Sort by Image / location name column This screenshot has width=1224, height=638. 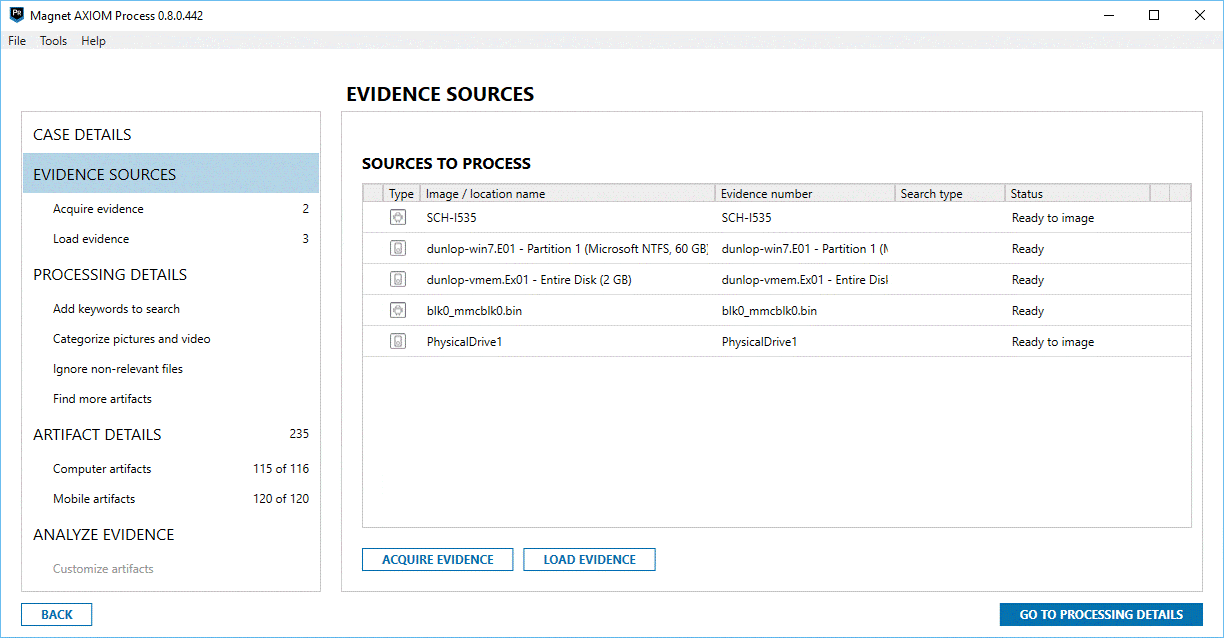click(x=567, y=194)
